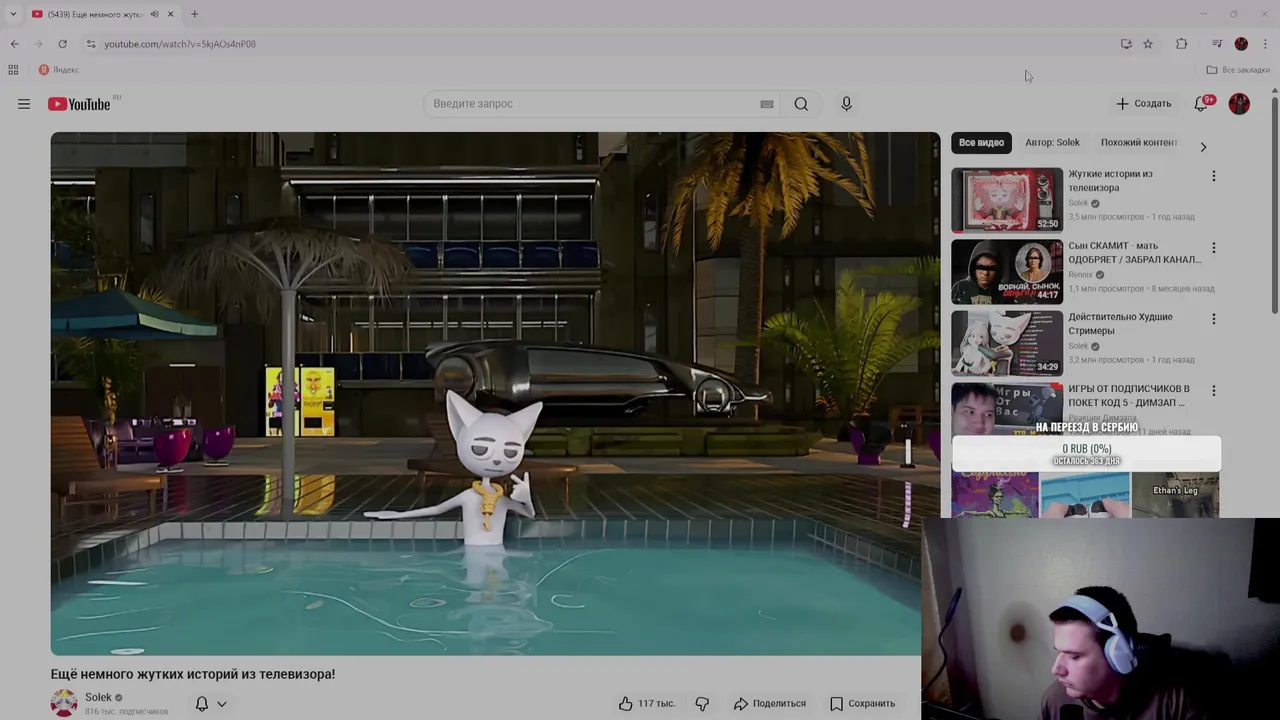Screen dimensions: 1280x720
Task: Open the on-screen keyboard icon in search box
Action: tap(767, 104)
